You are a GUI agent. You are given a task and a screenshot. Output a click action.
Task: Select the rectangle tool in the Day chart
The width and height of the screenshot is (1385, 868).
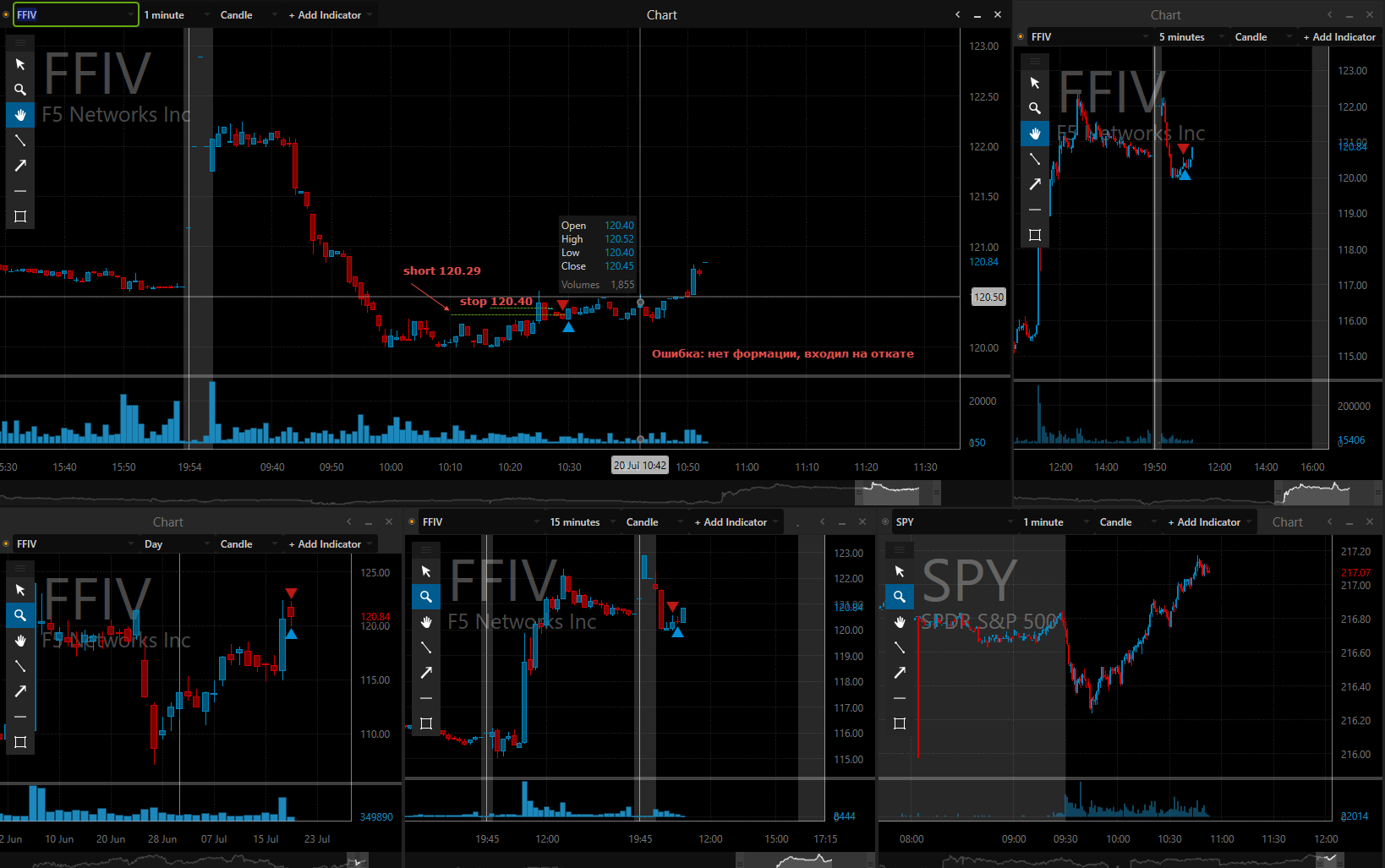point(20,742)
